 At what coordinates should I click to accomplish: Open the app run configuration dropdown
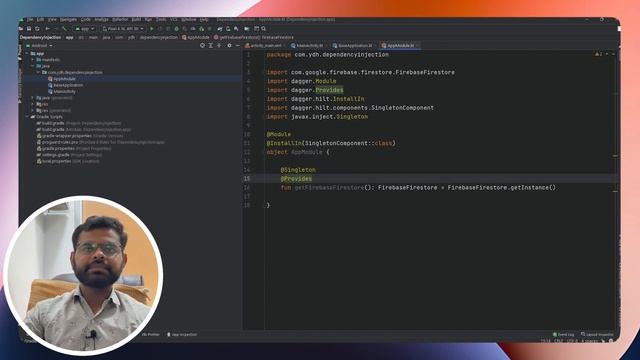point(84,29)
